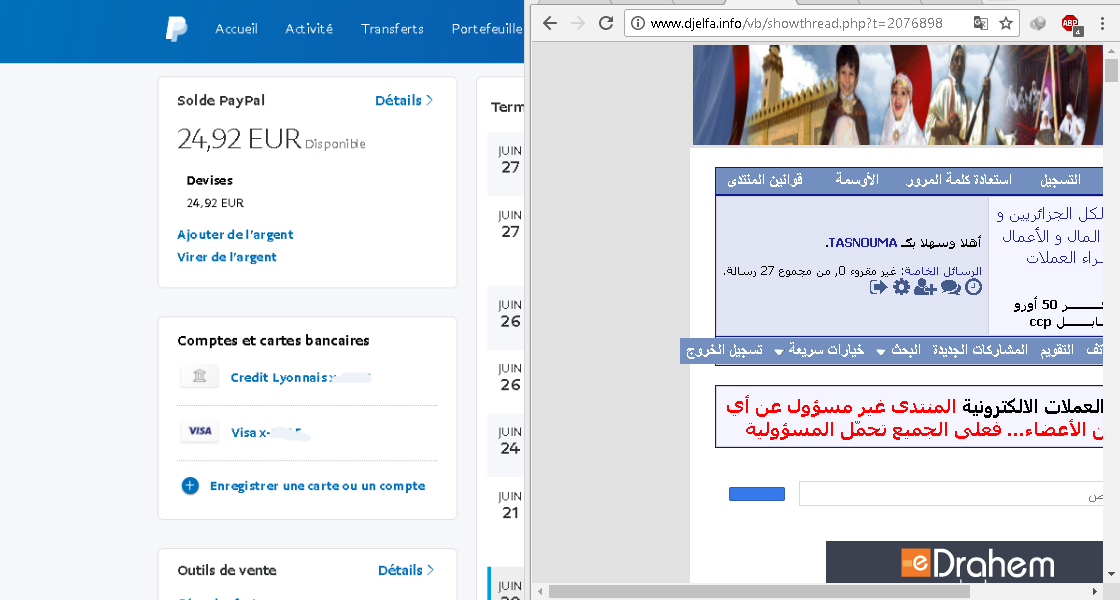
Task: Open استعادة كلمة المرور menu item
Action: (x=959, y=180)
